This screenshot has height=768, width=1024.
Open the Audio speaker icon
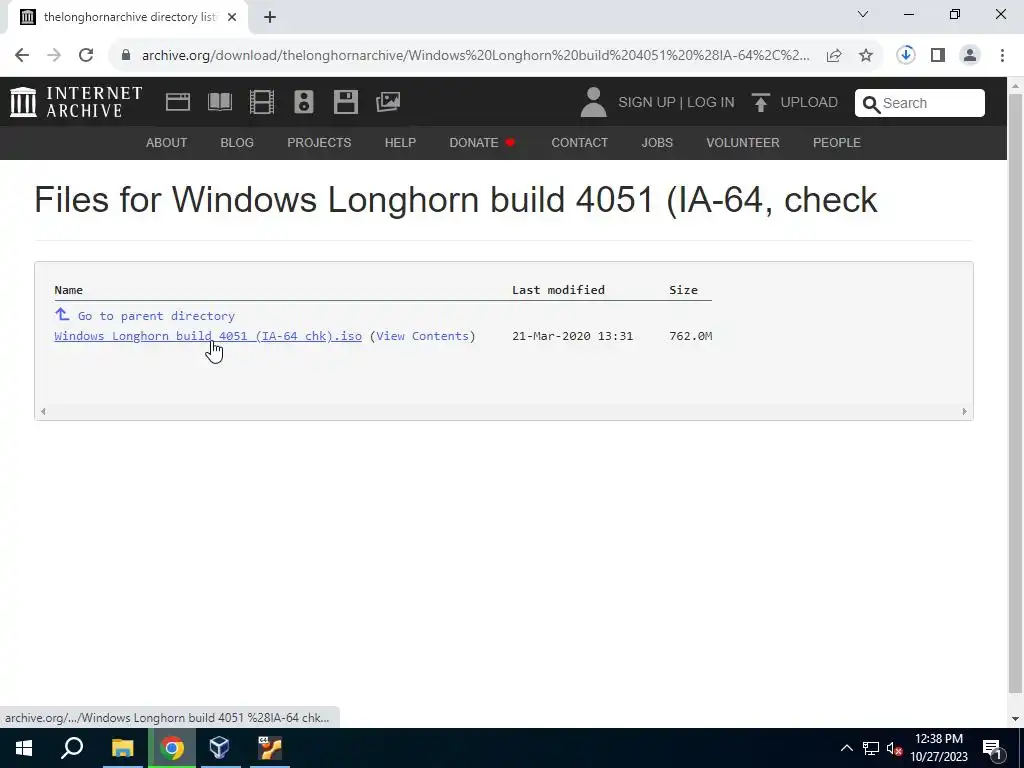304,102
